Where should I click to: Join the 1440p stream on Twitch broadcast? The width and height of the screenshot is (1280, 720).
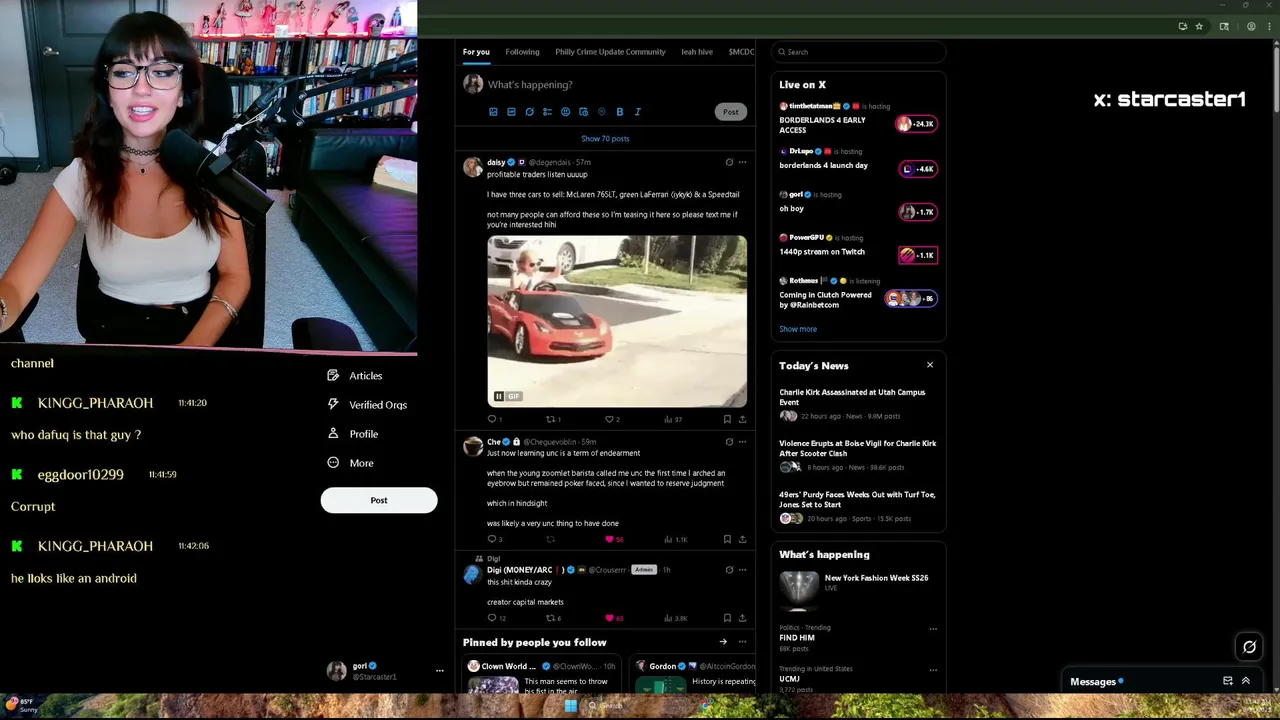(x=858, y=248)
